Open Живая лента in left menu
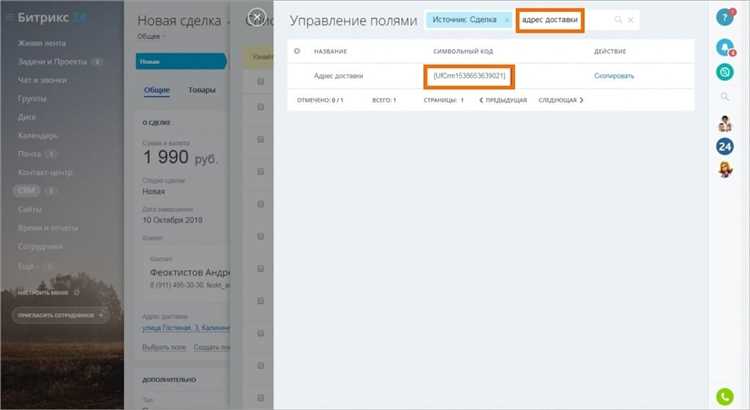 pos(42,43)
